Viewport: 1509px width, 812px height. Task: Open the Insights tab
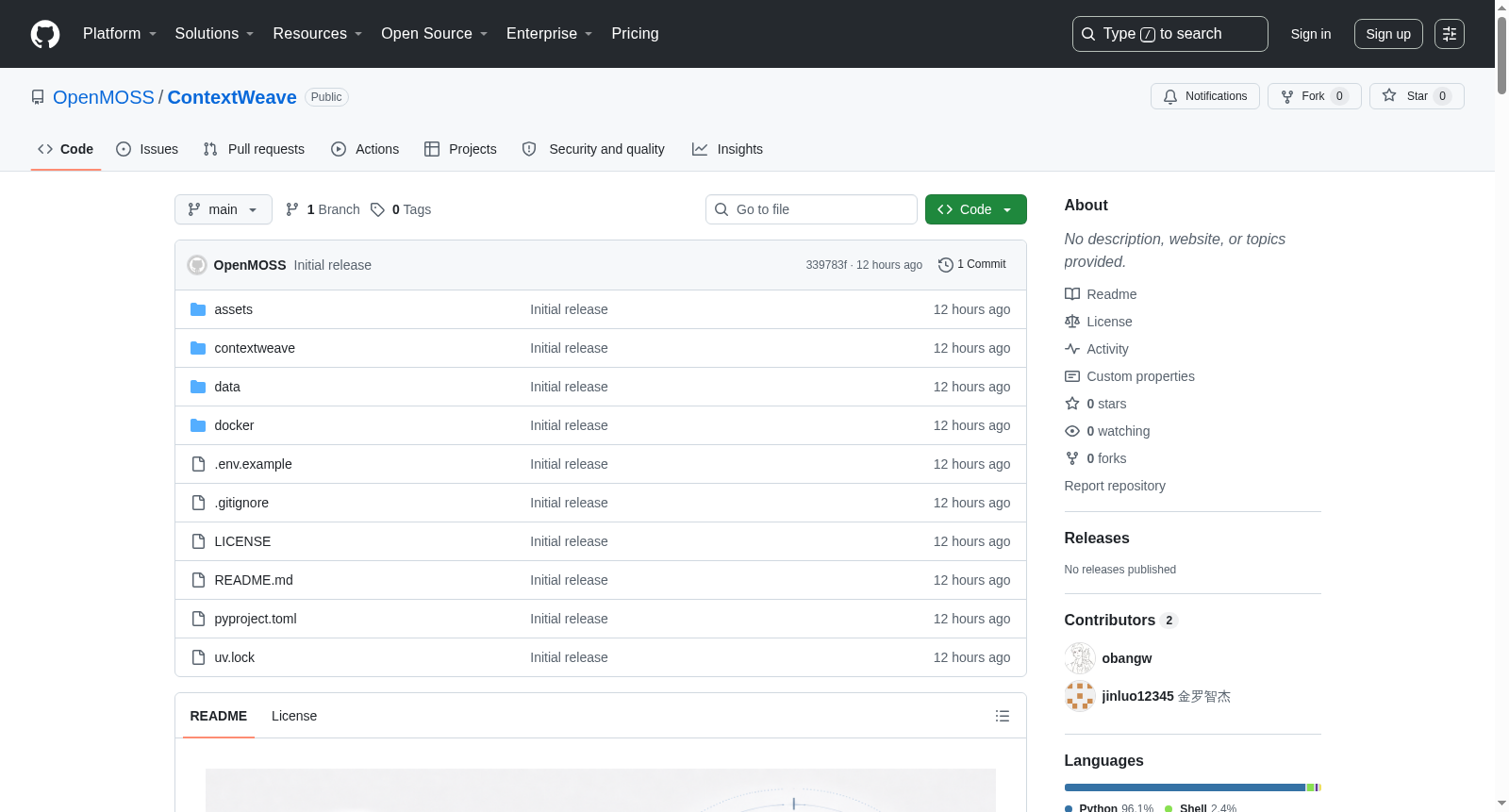click(727, 149)
